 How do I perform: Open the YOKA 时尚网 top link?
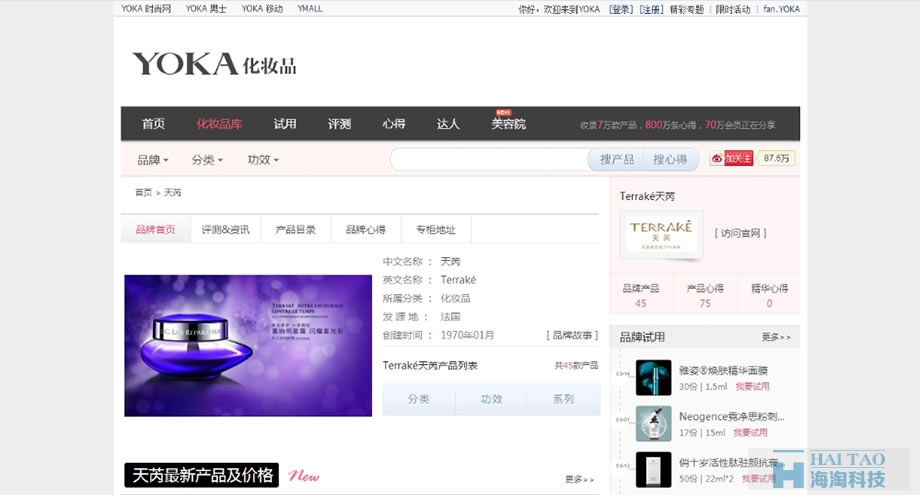point(146,9)
